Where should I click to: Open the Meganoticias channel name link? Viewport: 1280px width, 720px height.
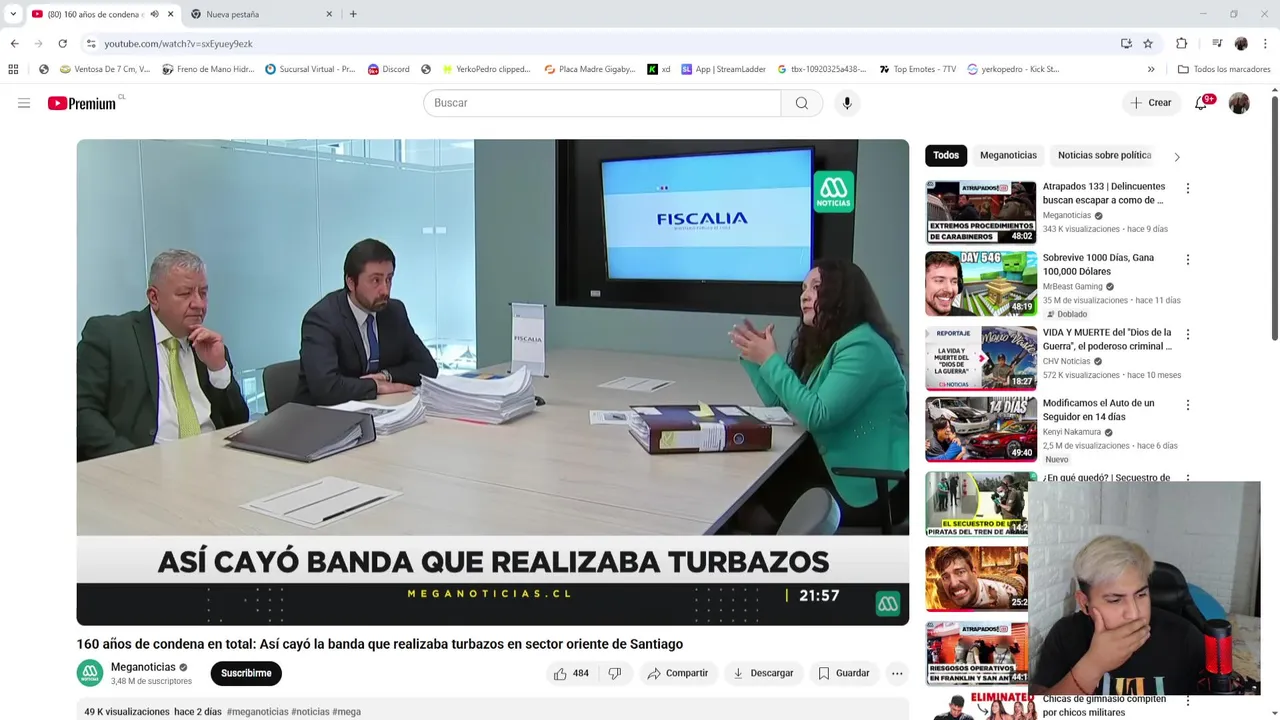click(x=143, y=667)
